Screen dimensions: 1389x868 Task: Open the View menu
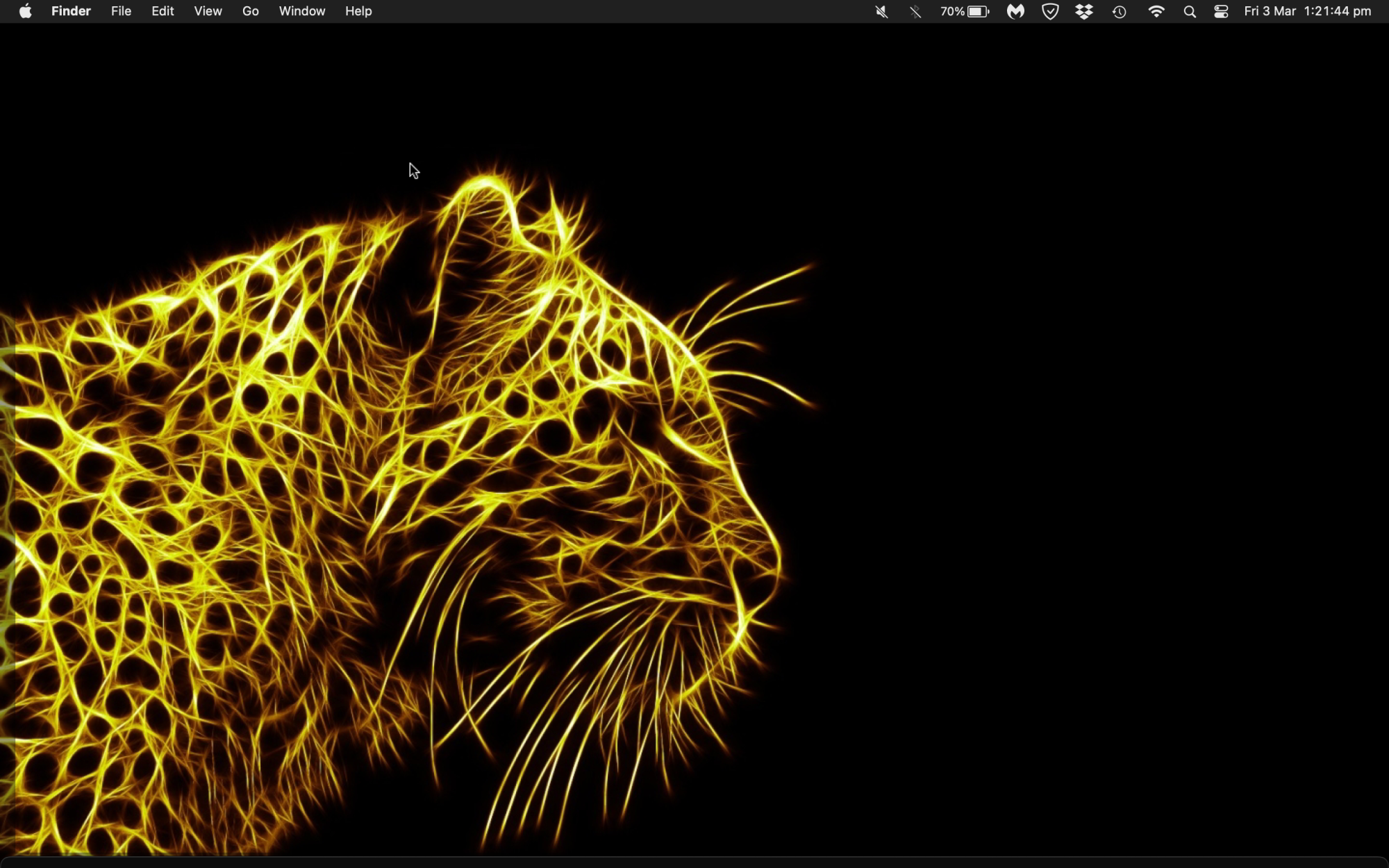coord(208,11)
